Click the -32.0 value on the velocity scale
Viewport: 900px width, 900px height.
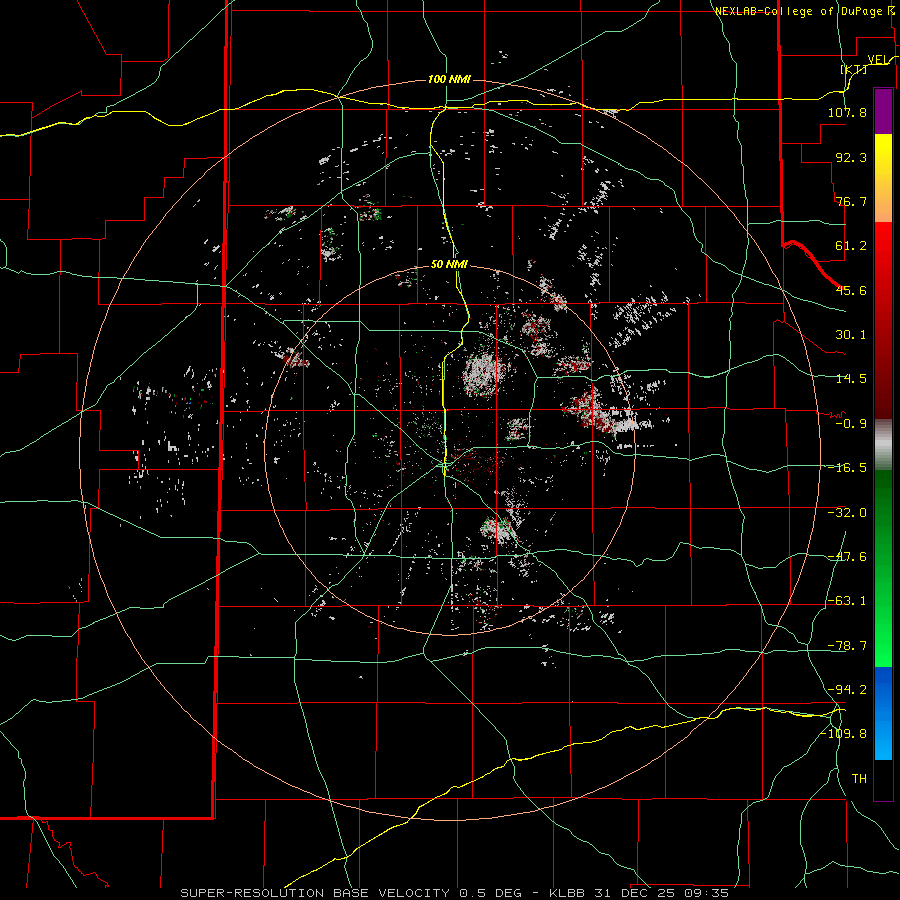click(847, 513)
